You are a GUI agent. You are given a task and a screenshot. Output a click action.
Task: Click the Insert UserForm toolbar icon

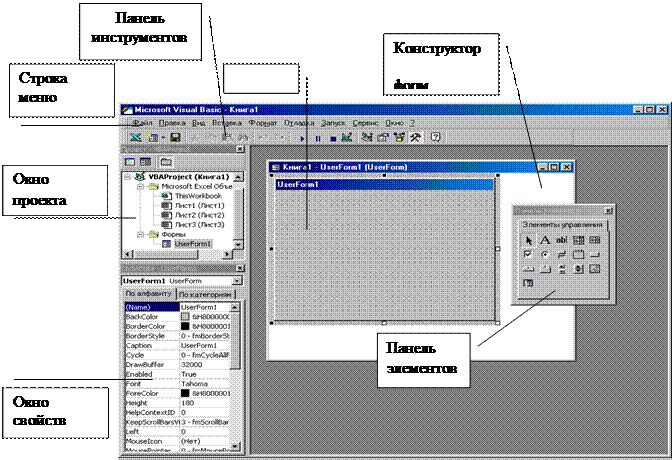point(152,137)
